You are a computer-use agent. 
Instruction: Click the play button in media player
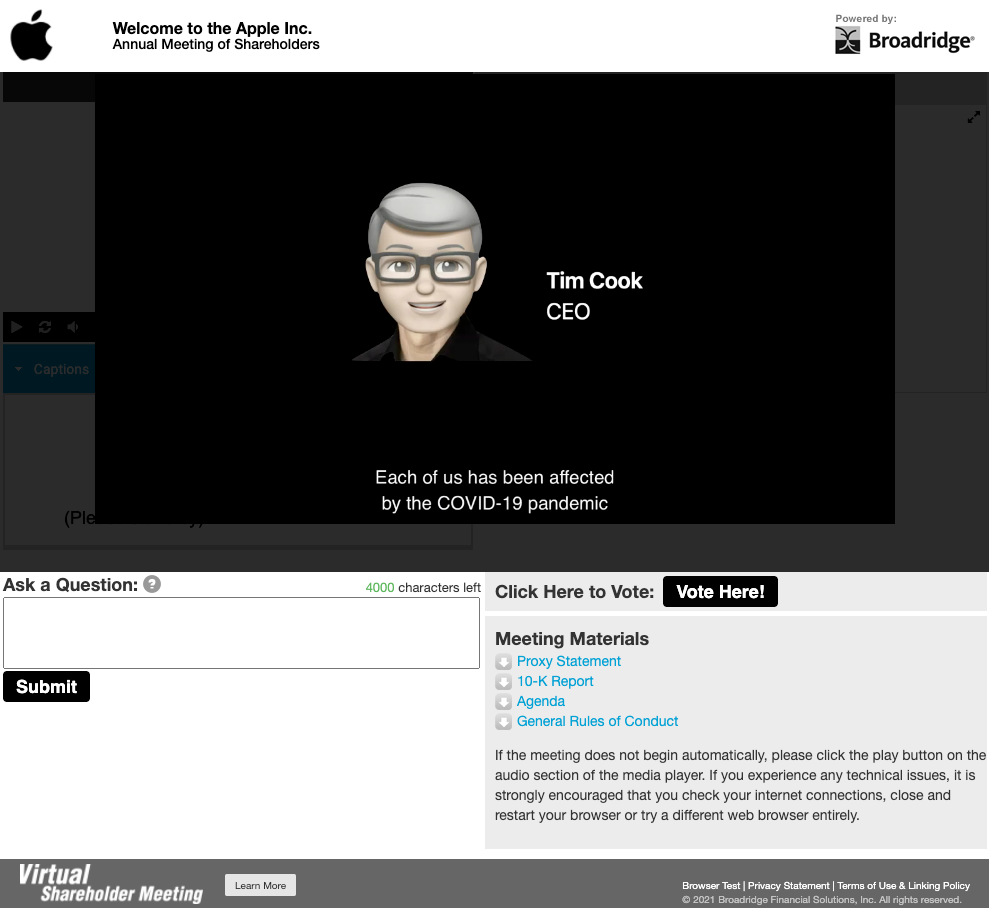click(17, 327)
